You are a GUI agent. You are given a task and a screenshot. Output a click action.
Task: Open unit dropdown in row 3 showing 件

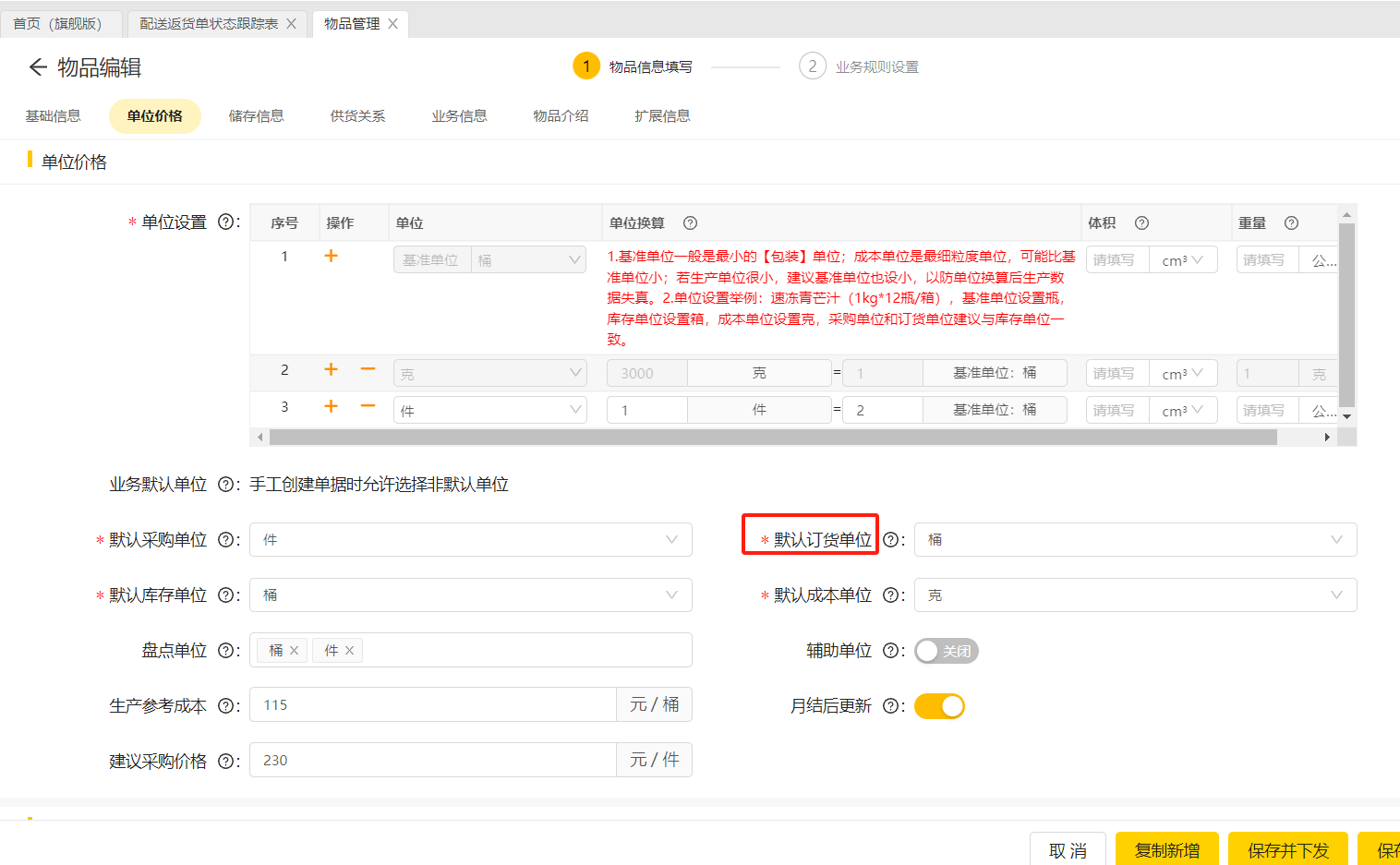coord(489,410)
